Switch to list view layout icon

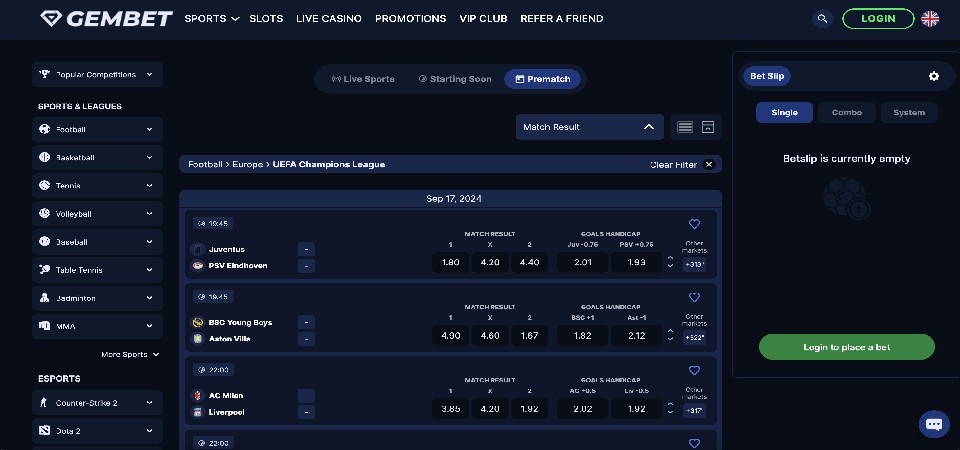point(685,127)
